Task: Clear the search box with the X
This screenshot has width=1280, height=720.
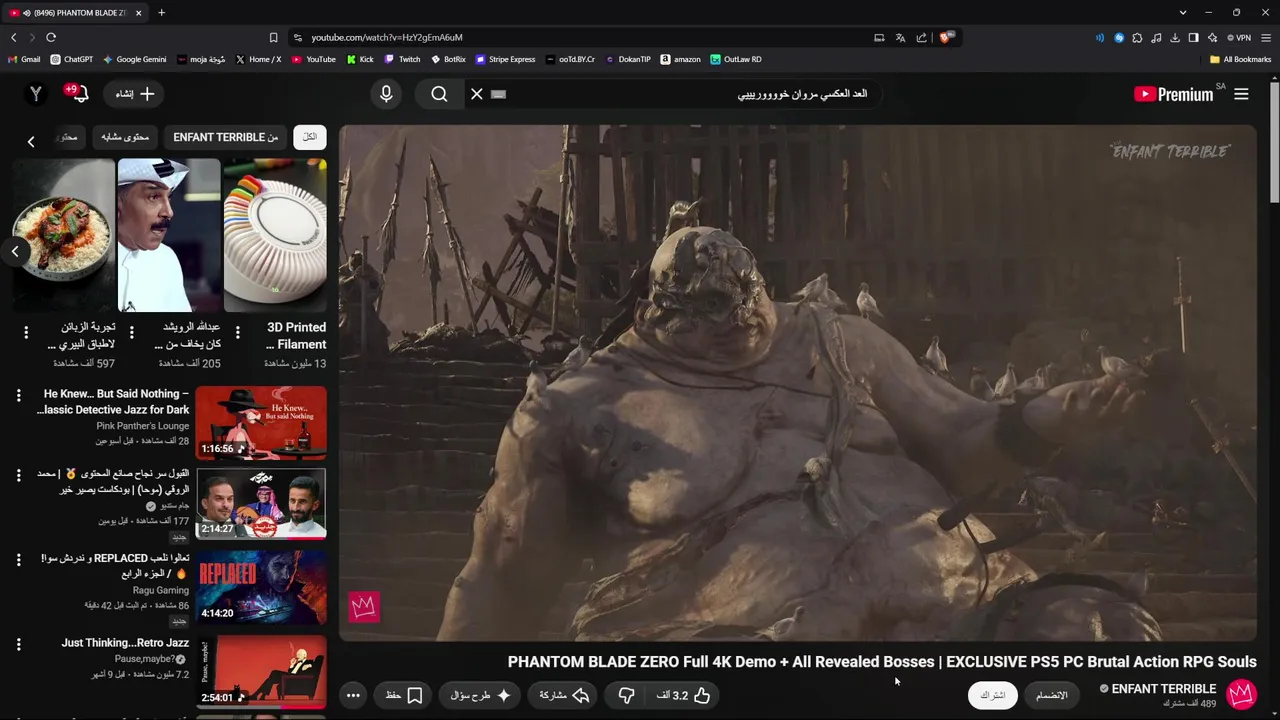Action: coord(477,94)
